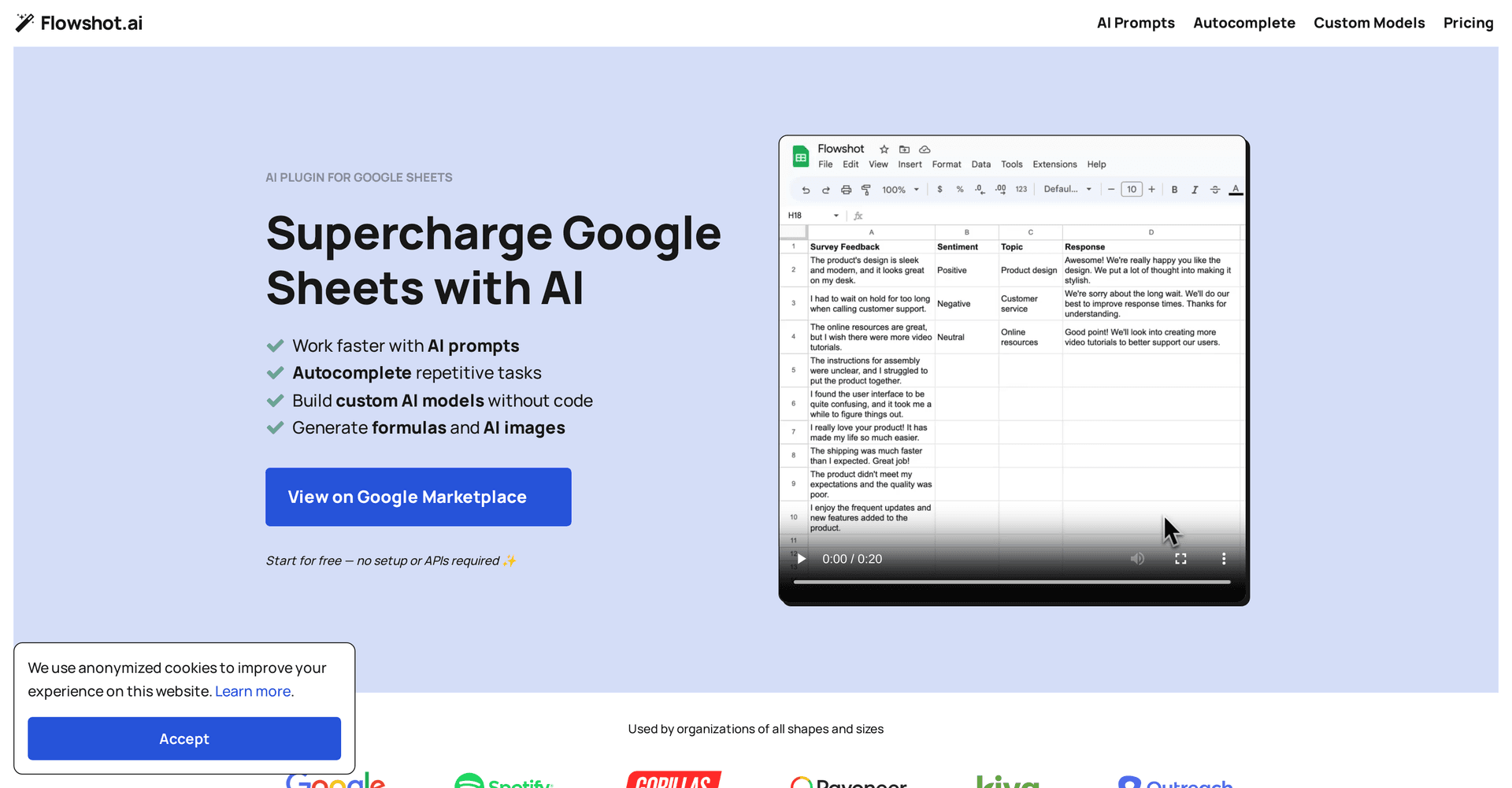Star the Flowshot spreadsheet
This screenshot has width=1512, height=788.
[x=884, y=149]
